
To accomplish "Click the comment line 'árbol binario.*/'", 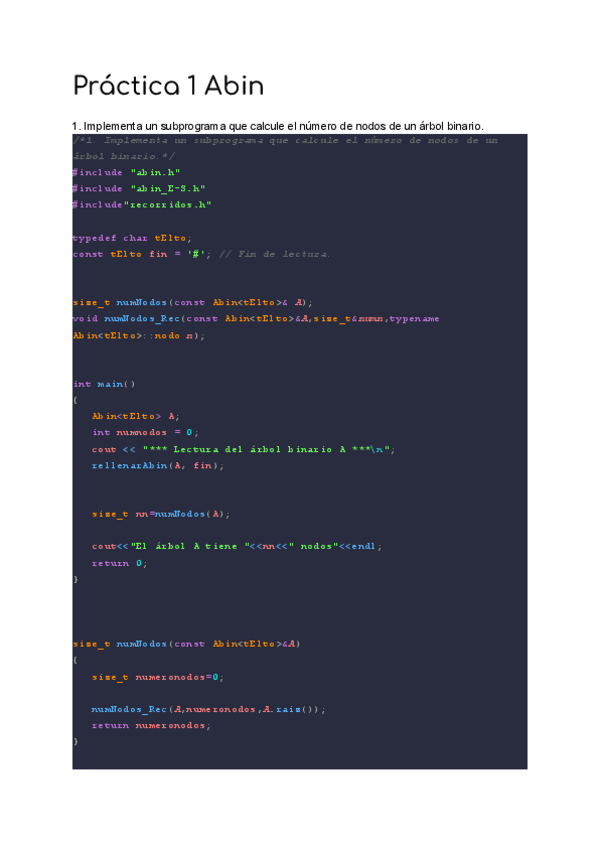I will pos(124,156).
